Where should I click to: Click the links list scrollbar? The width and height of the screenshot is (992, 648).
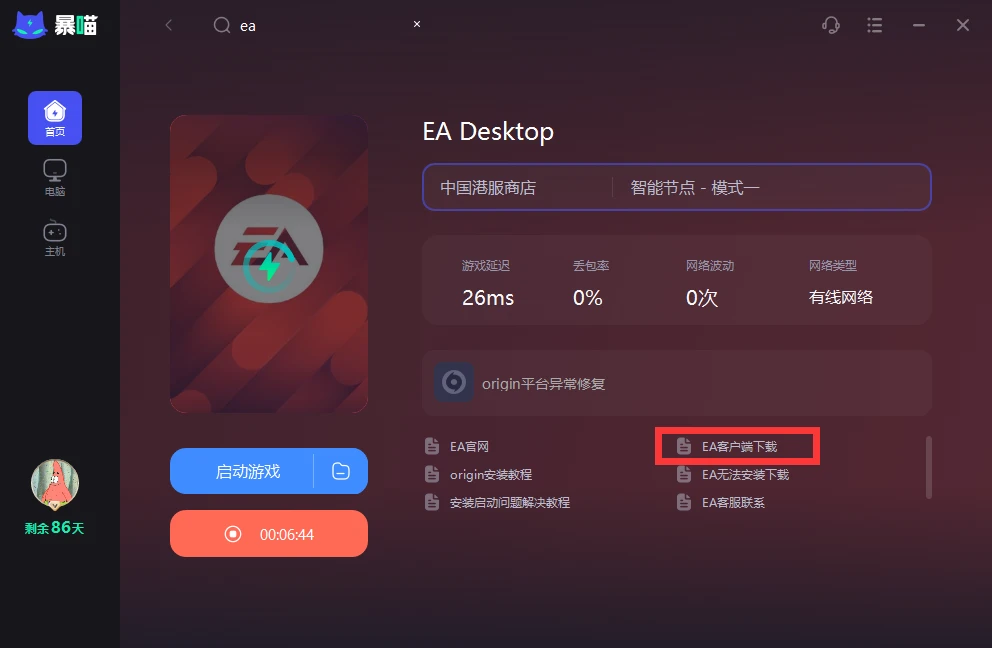tap(929, 468)
